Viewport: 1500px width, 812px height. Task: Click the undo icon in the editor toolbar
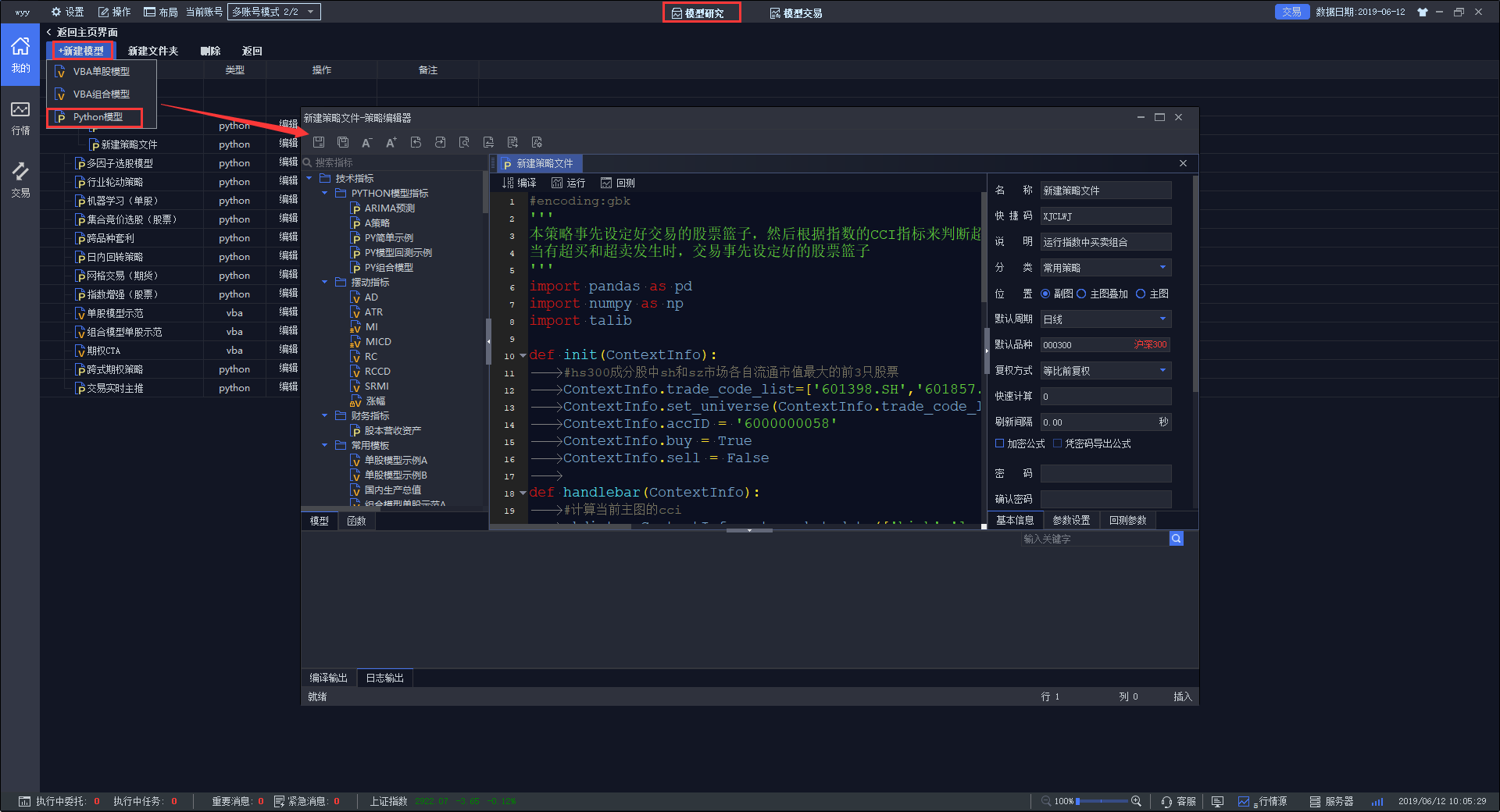pyautogui.click(x=416, y=142)
